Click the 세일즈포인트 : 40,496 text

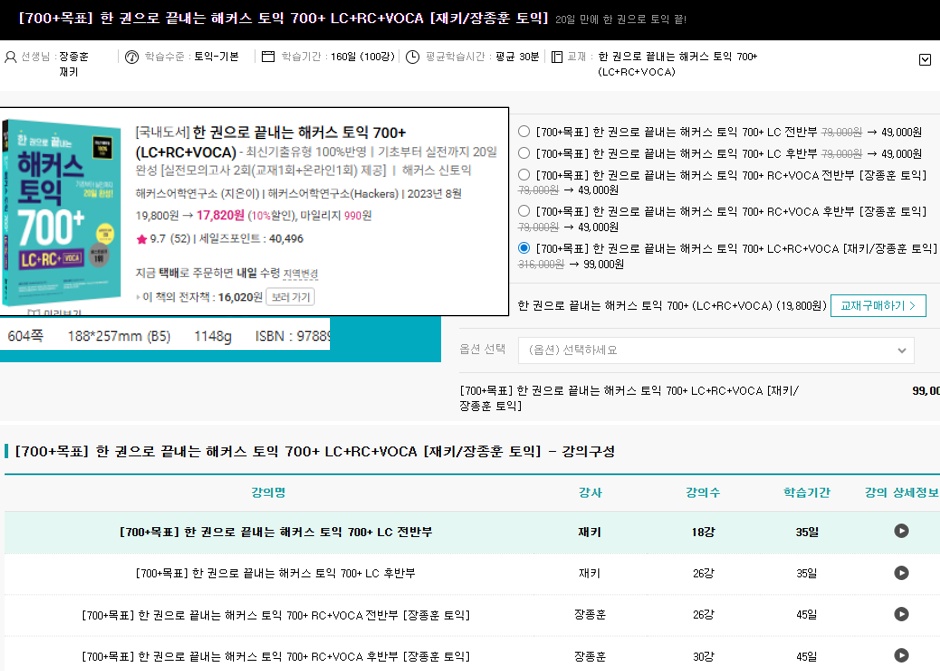tap(251, 239)
